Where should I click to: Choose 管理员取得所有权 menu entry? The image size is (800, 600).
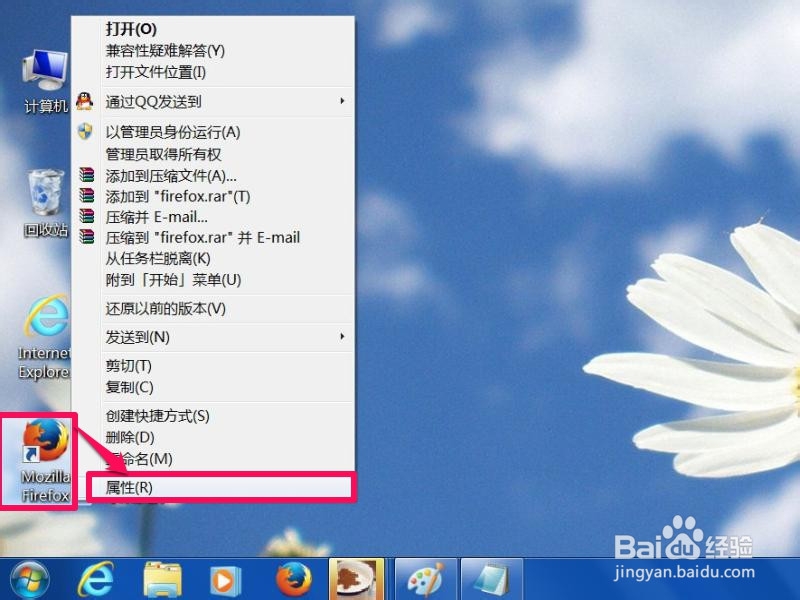click(163, 154)
